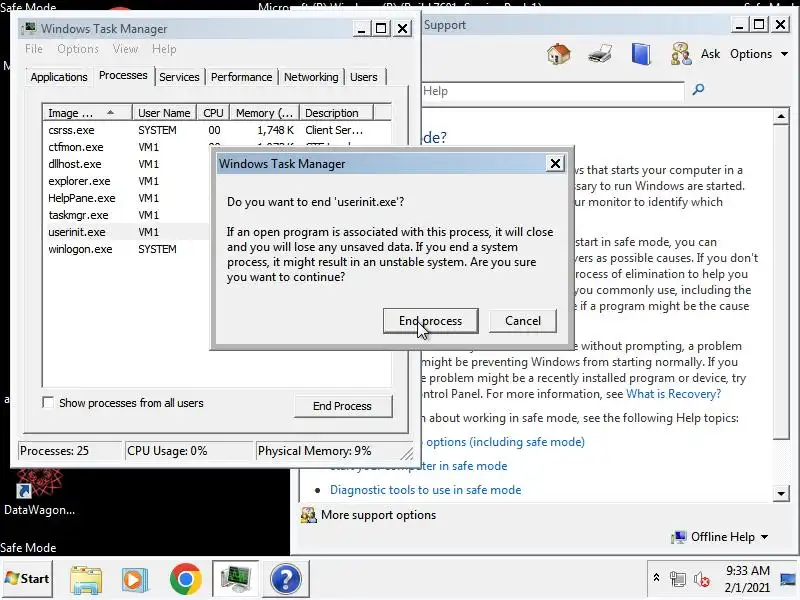The height and width of the screenshot is (600, 800).
Task: Launch Windows Media Player from taskbar
Action: click(x=134, y=580)
